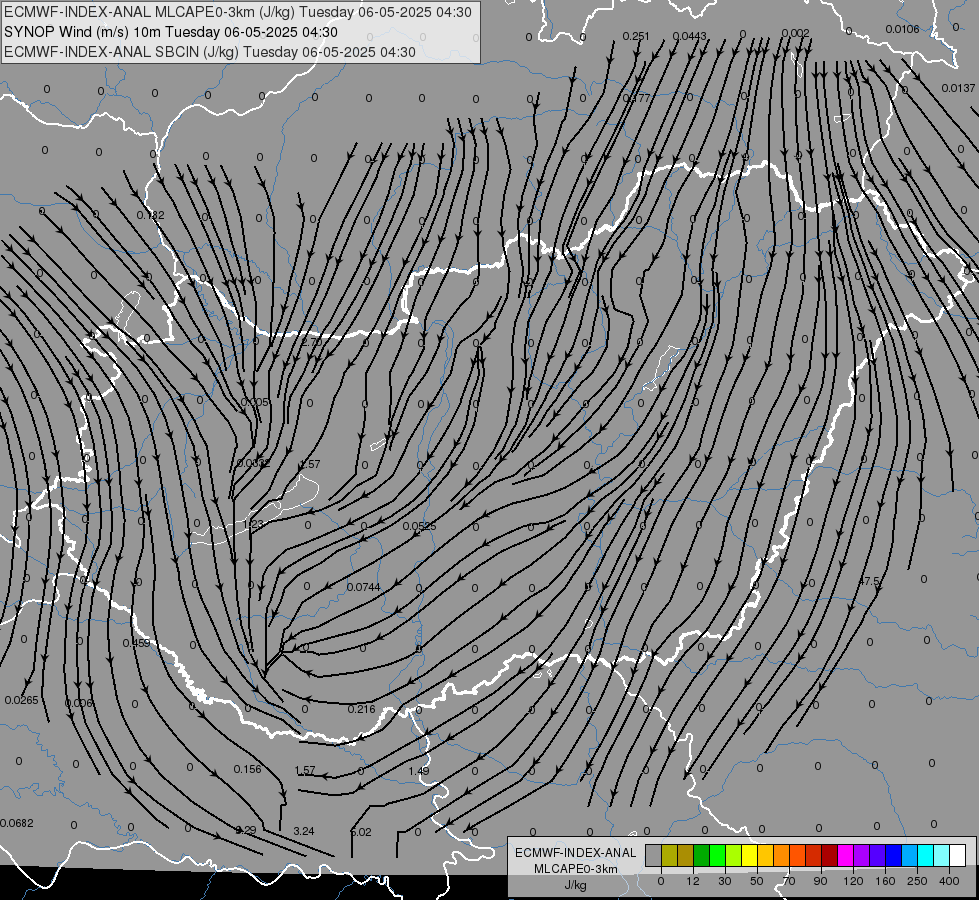Click the SBCIN header line
The height and width of the screenshot is (900, 979).
[x=210, y=52]
